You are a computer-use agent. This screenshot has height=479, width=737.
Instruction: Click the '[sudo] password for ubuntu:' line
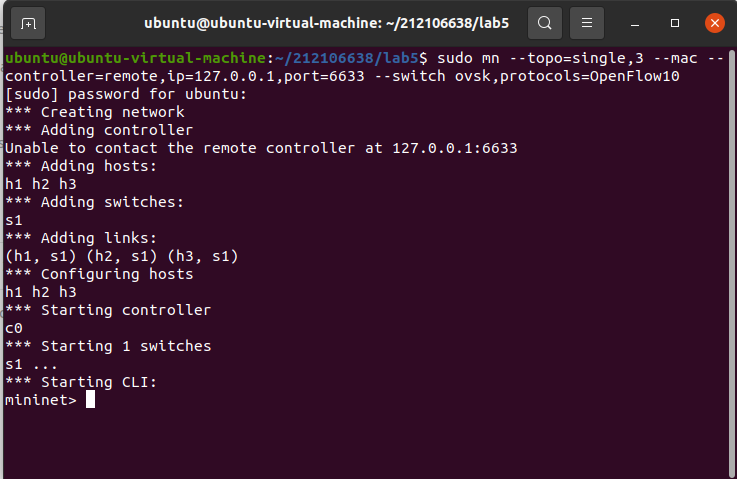coord(126,94)
